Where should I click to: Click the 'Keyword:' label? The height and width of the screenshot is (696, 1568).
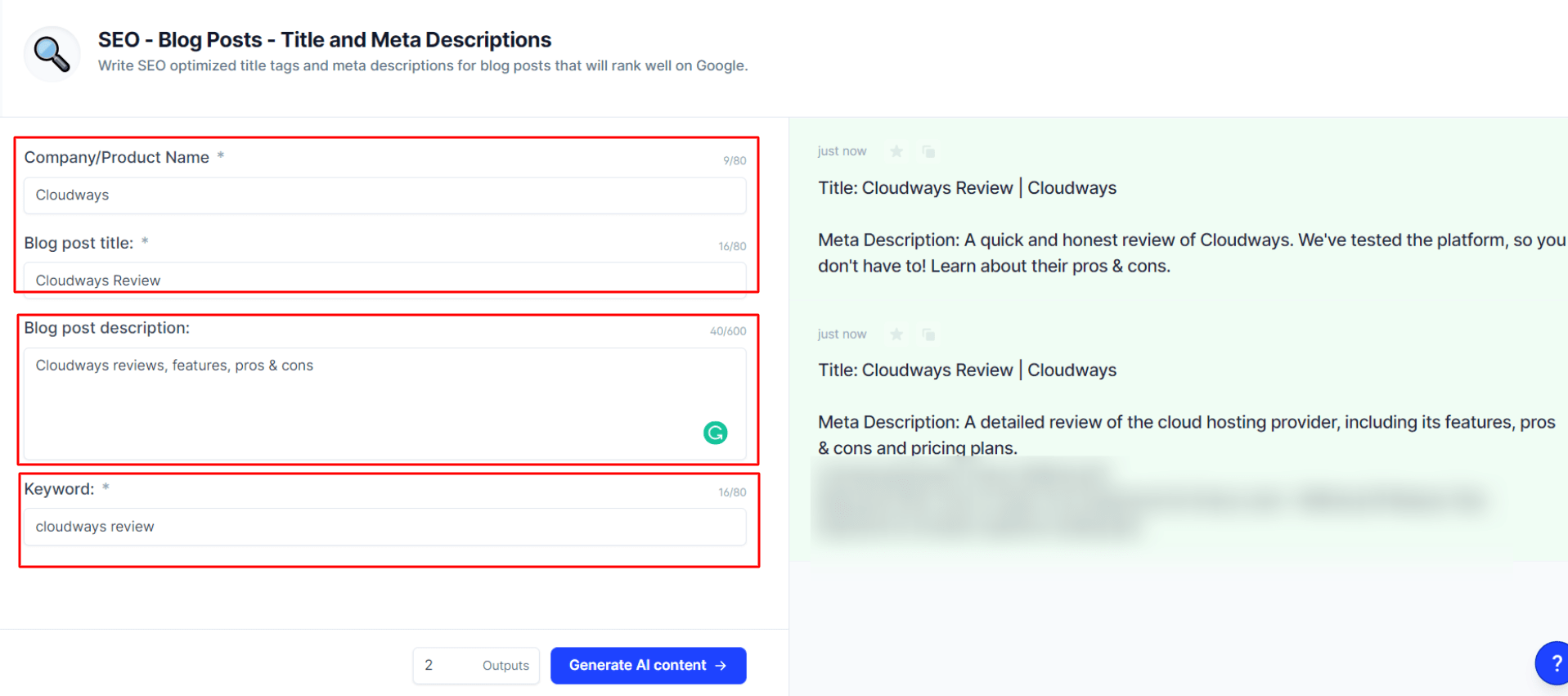tap(59, 489)
